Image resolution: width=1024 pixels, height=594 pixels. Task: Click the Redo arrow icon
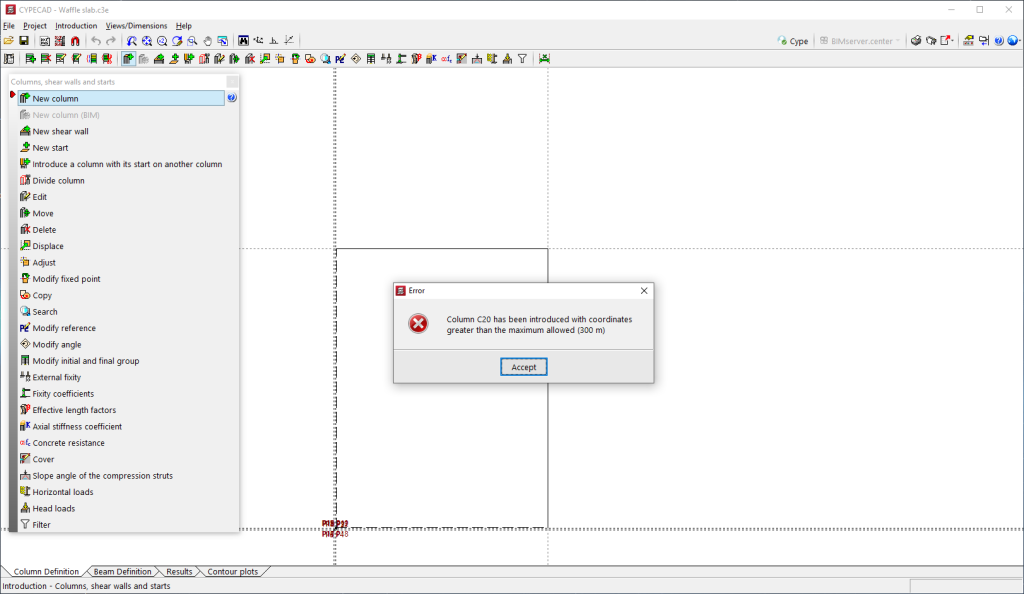tap(111, 41)
